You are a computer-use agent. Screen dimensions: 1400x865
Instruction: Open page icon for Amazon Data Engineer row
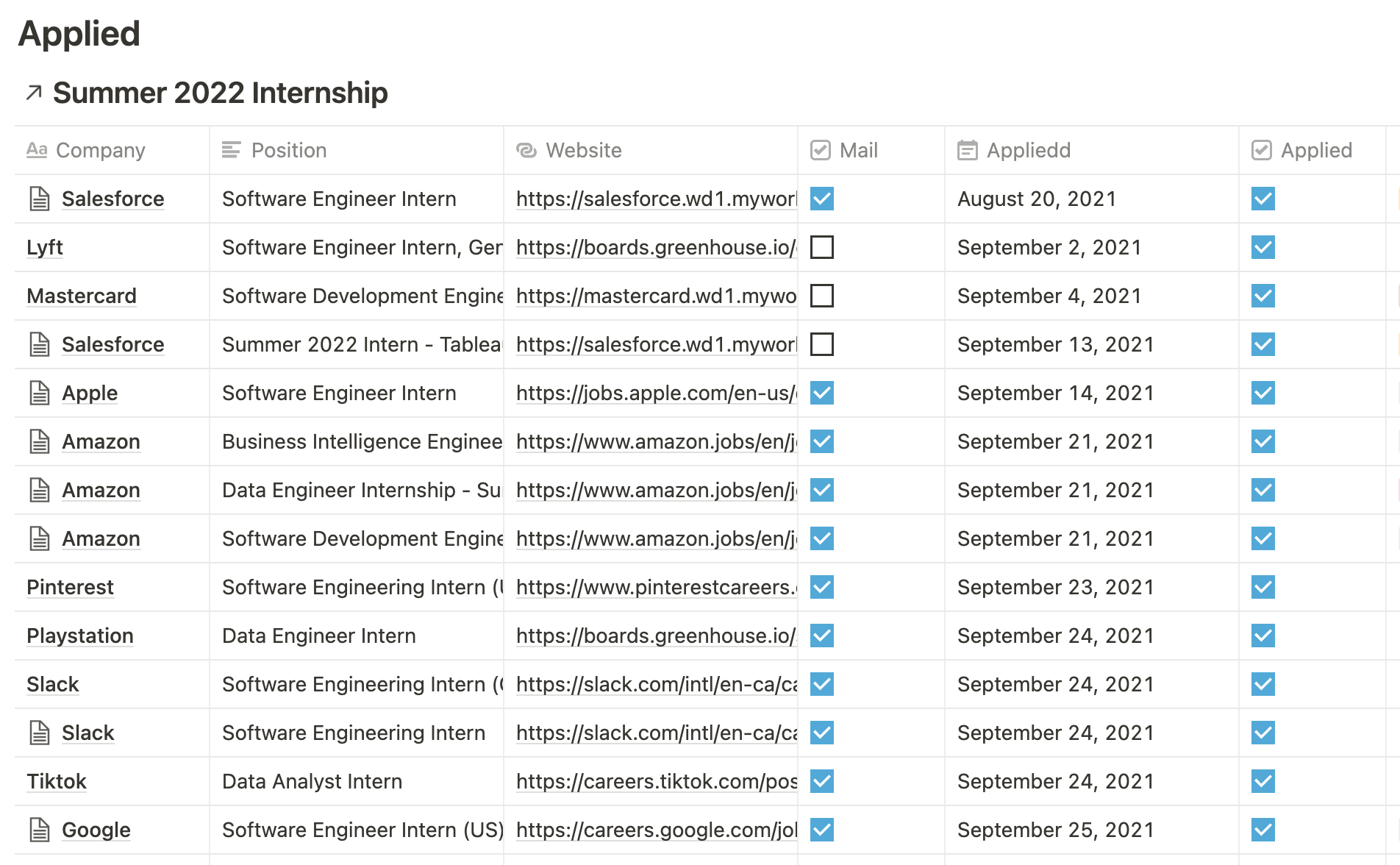click(40, 490)
